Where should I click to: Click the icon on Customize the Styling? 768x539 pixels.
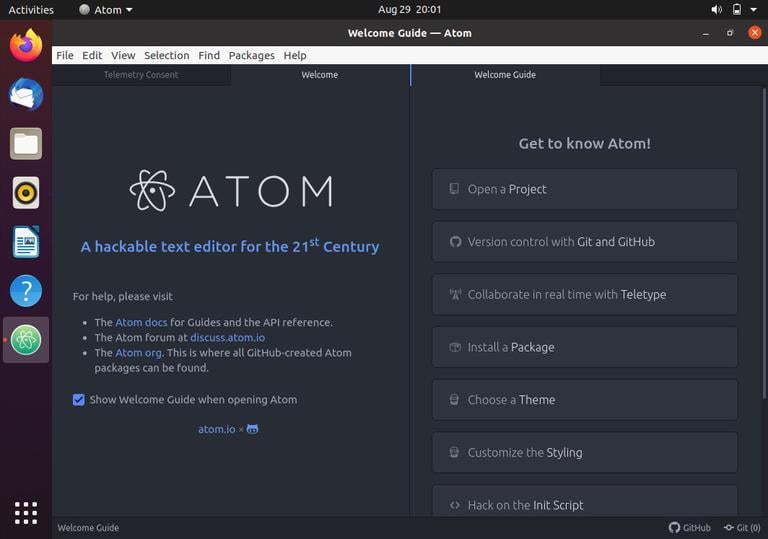click(x=455, y=452)
